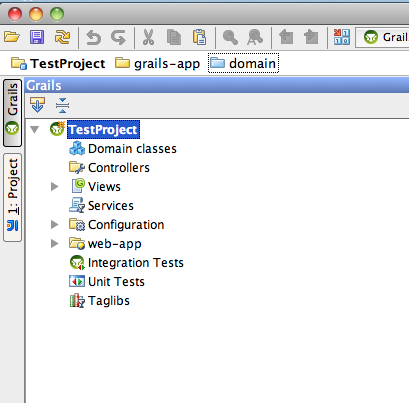This screenshot has height=403, width=409.
Task: Click the Redo arrow icon
Action: 118,37
